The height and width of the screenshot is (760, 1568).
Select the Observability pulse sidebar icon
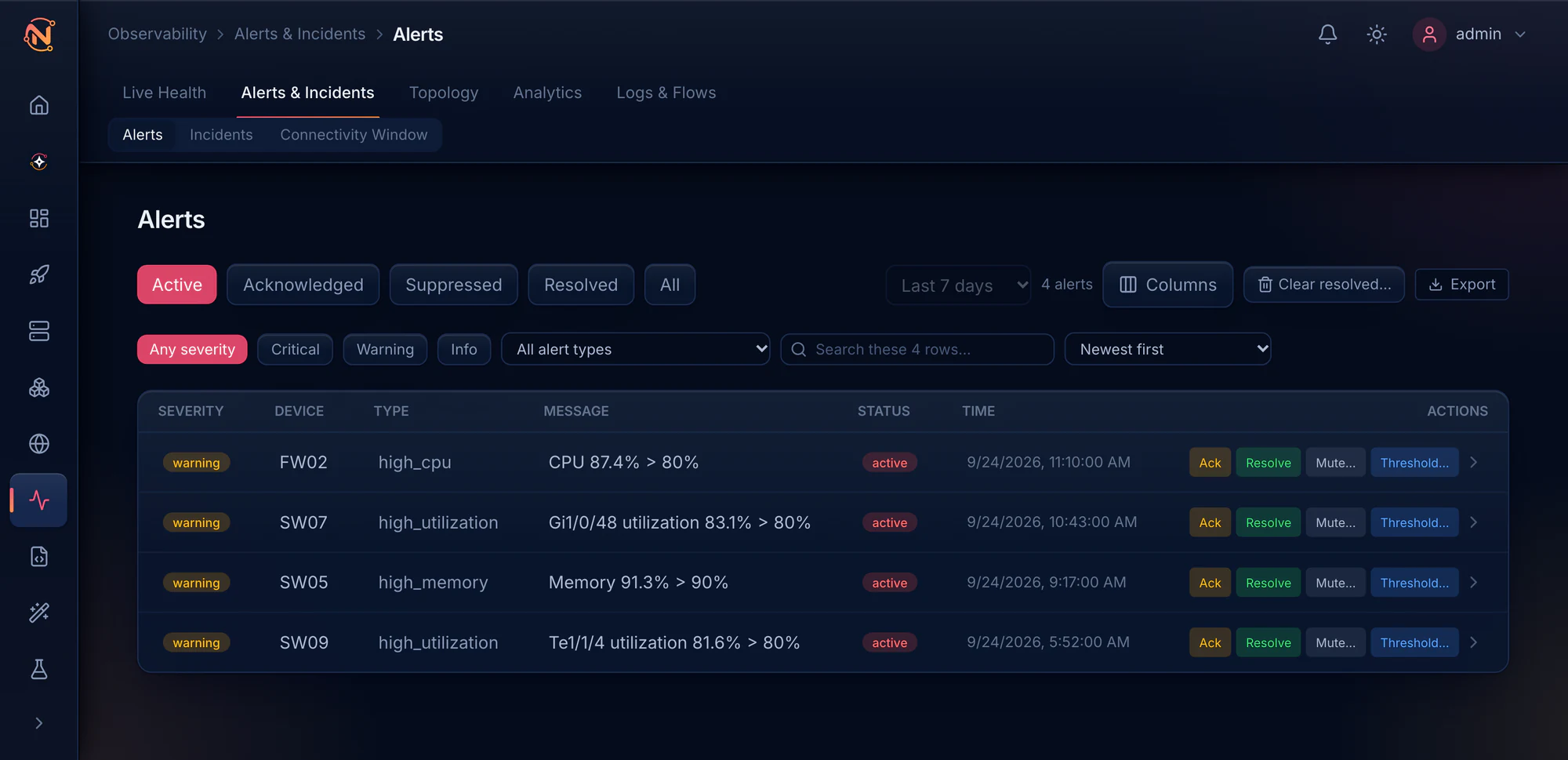[39, 500]
